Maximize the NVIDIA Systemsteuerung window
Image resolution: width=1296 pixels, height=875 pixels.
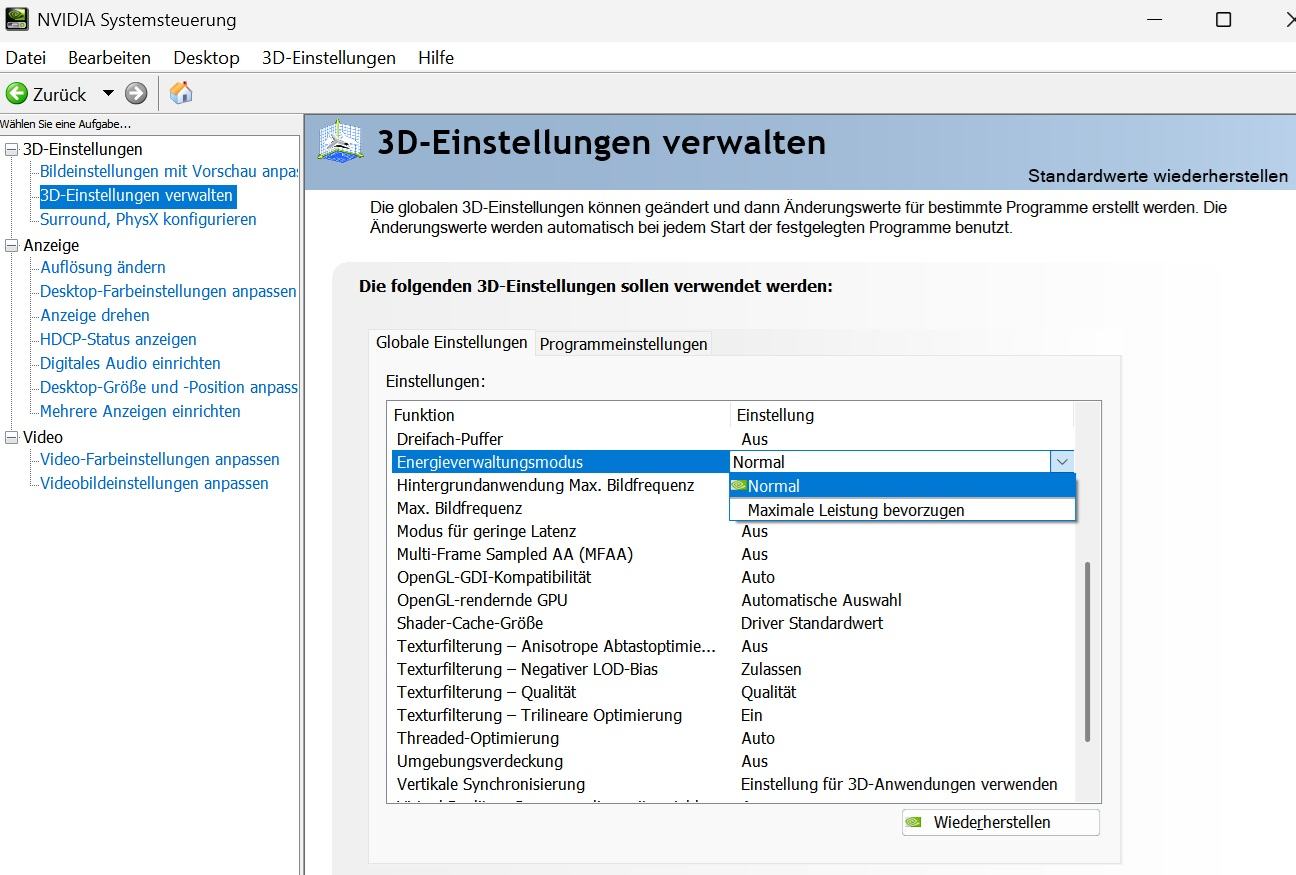[1223, 19]
